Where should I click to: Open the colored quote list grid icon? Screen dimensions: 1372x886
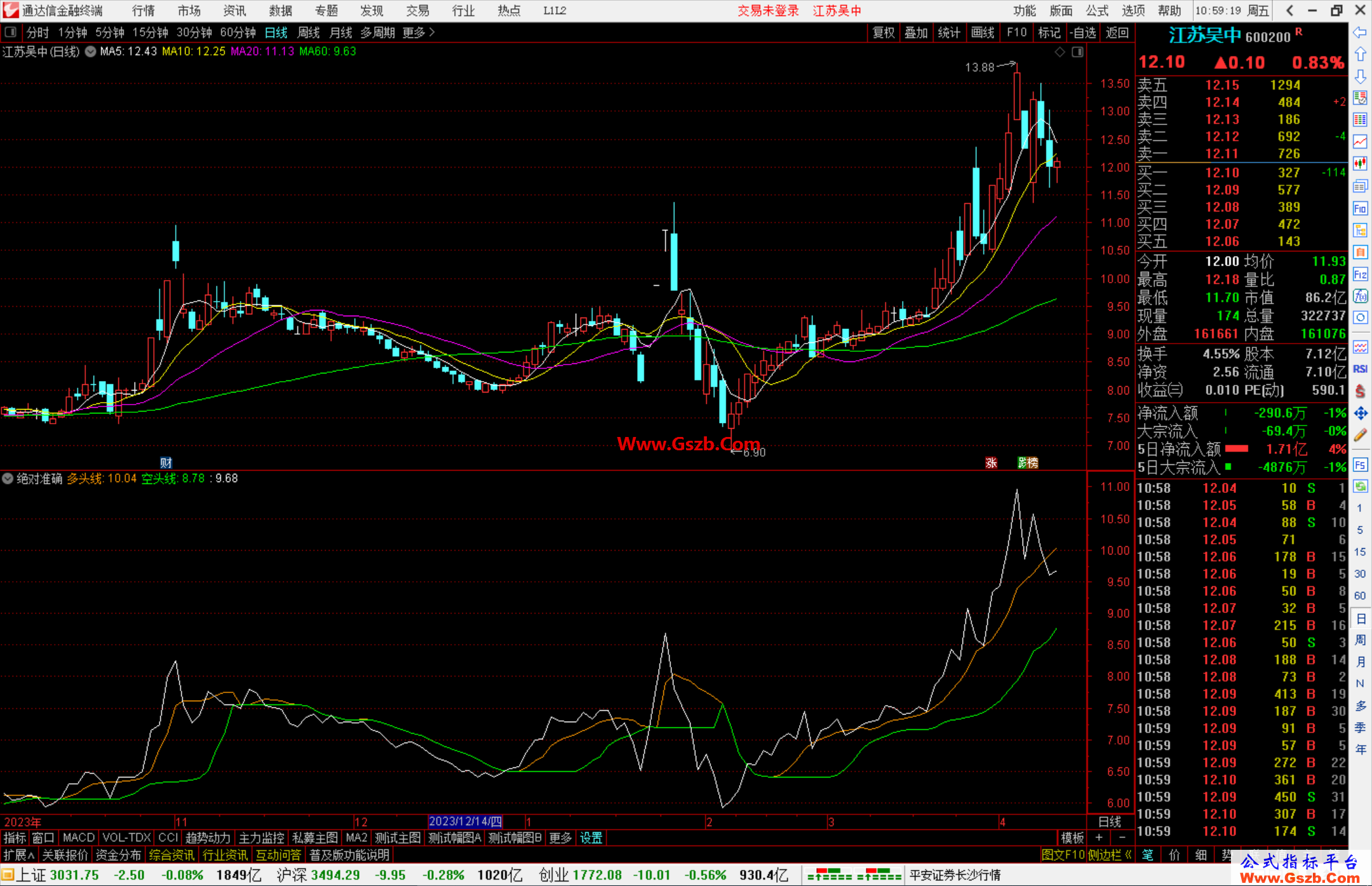1360,120
